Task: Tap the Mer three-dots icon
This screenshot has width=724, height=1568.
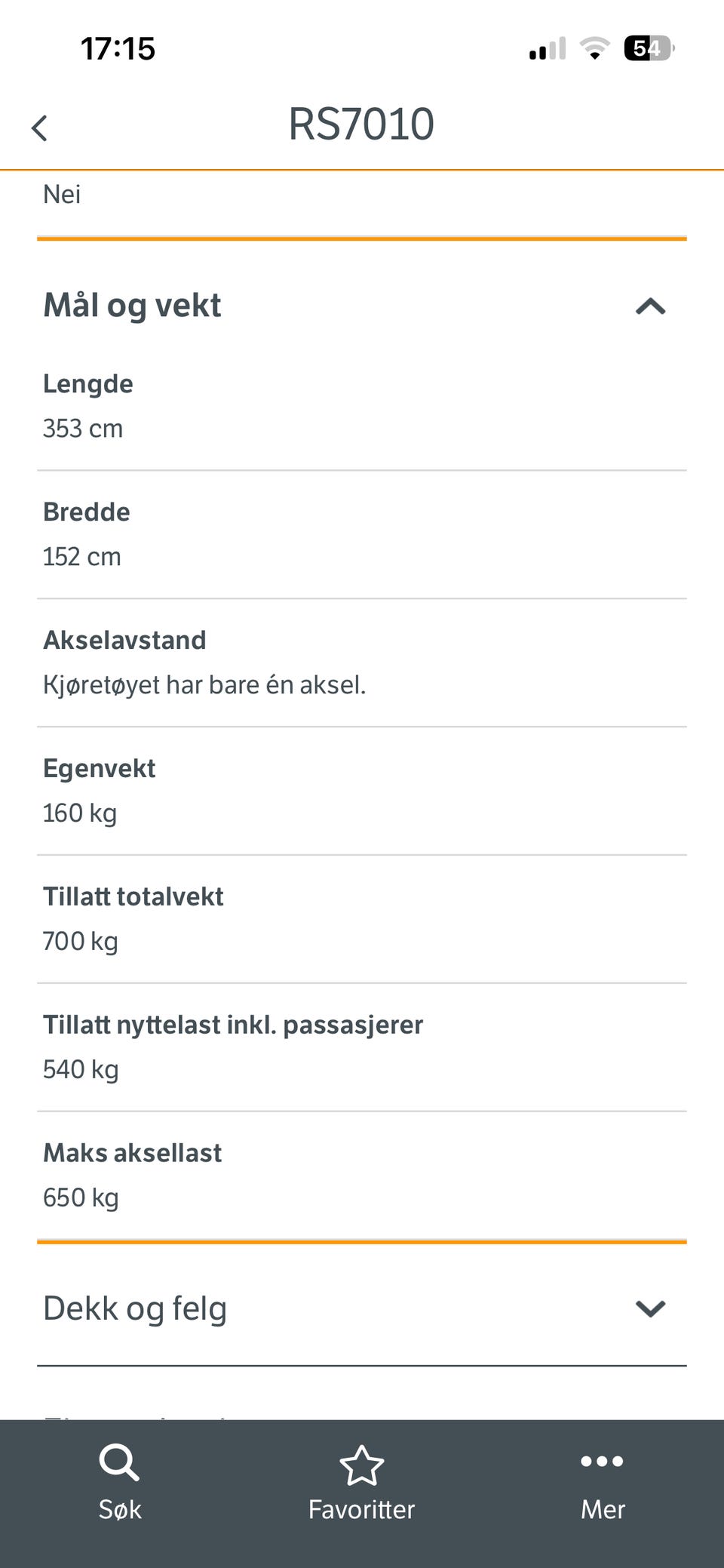Action: tap(602, 1462)
